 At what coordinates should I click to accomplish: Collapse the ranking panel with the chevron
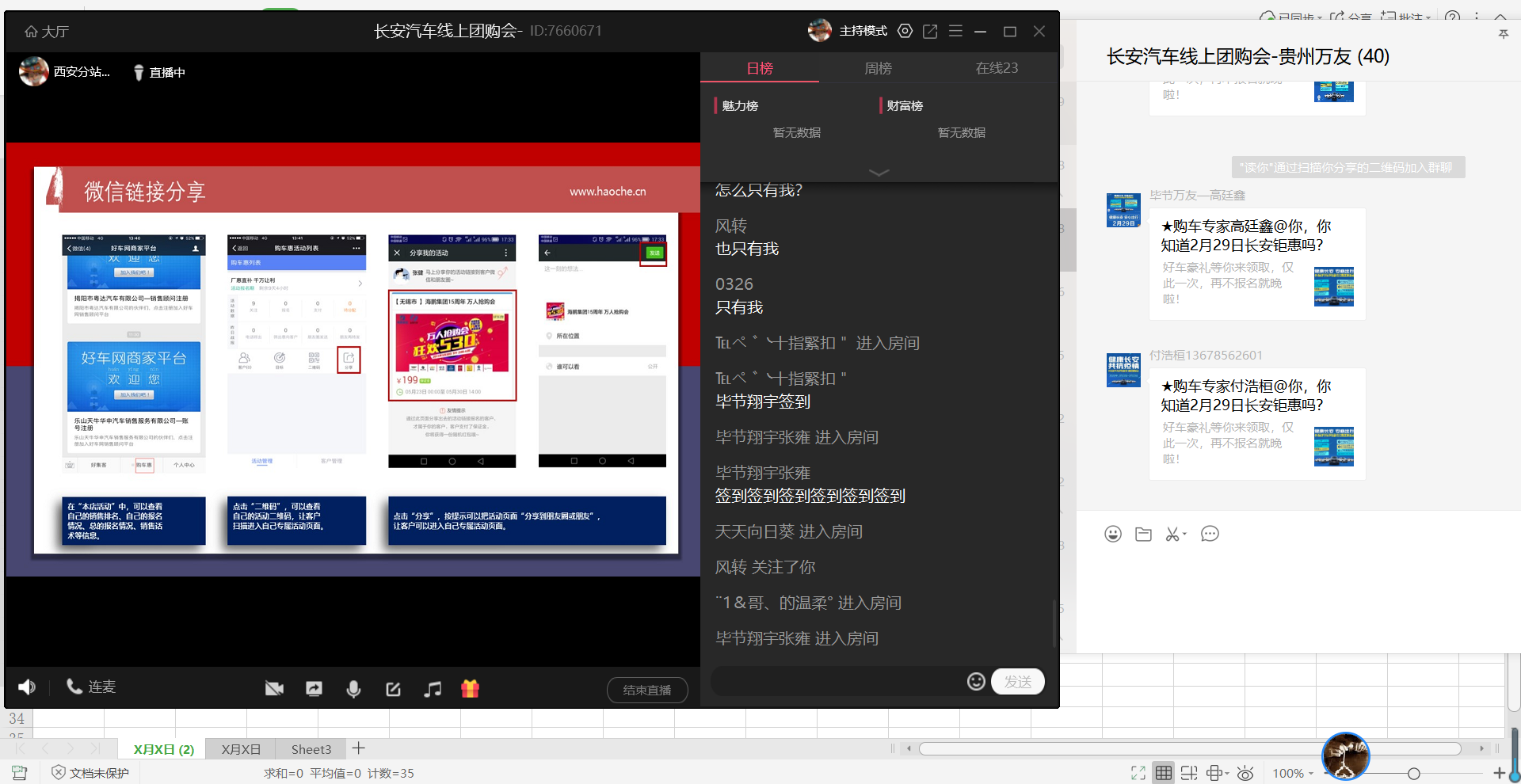tap(879, 172)
